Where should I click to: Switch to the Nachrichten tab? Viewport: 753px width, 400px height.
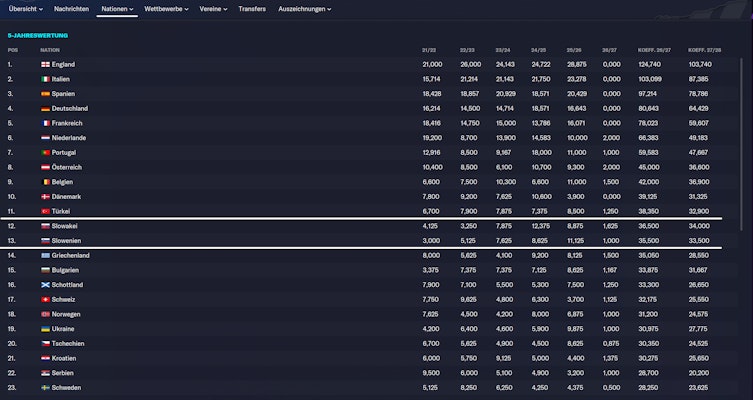(x=70, y=8)
